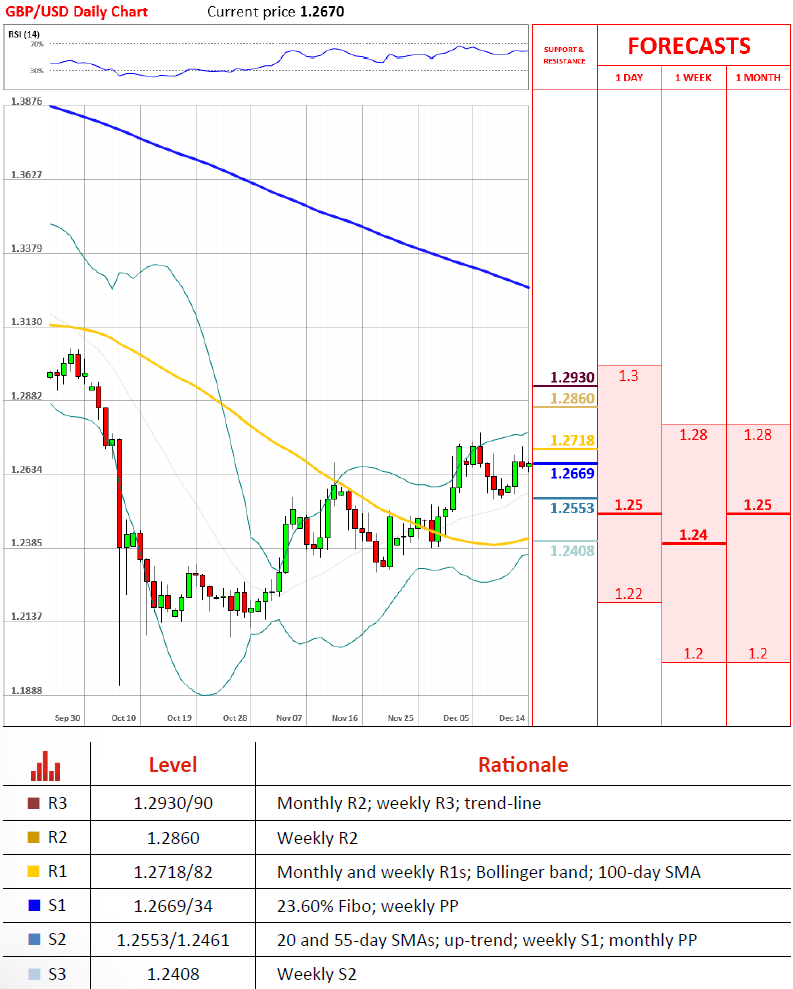Image resolution: width=793 pixels, height=989 pixels.
Task: Click the S1 blue color swatch
Action: 34,906
